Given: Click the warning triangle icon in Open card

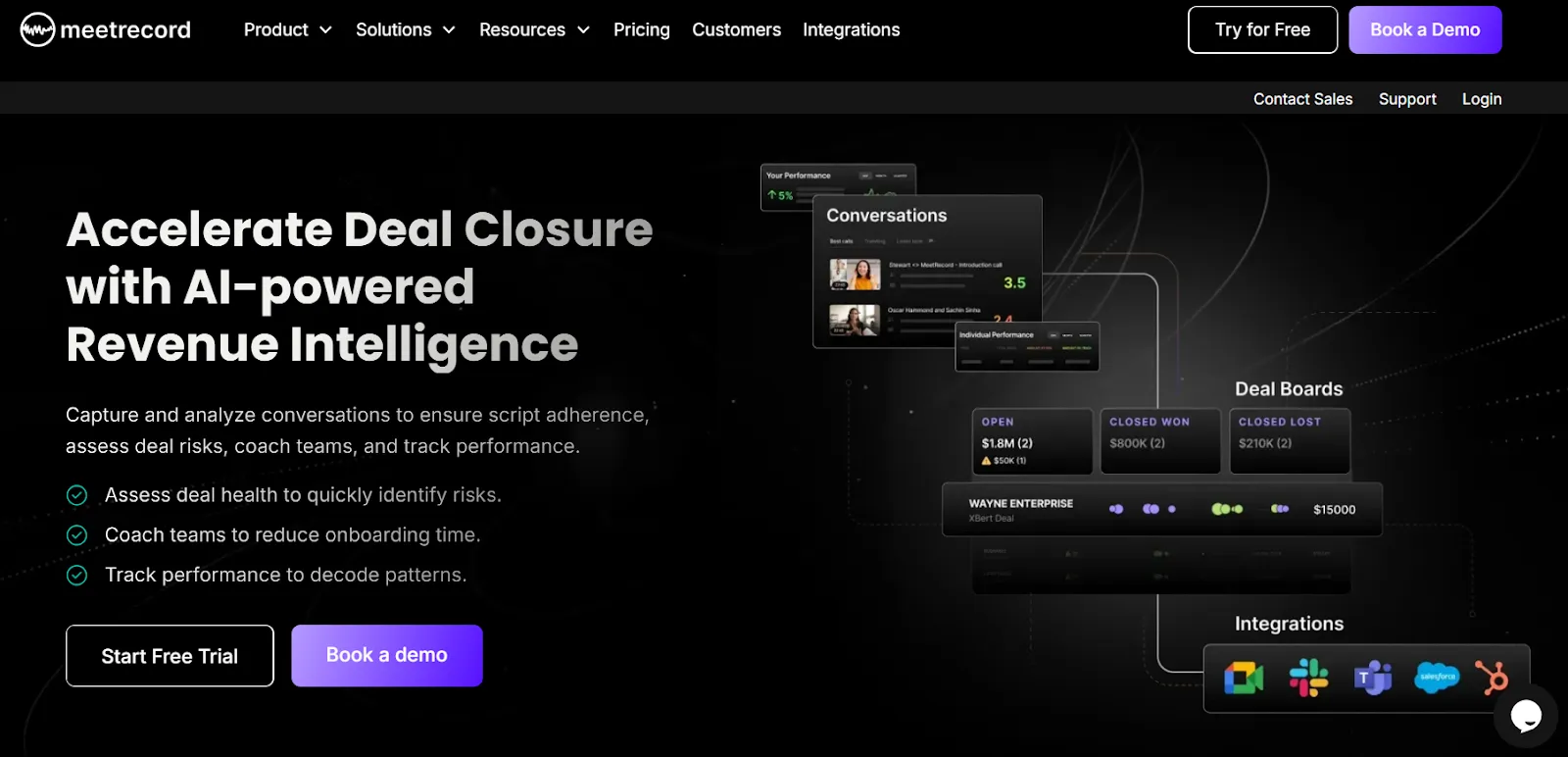Looking at the screenshot, I should click(x=987, y=461).
